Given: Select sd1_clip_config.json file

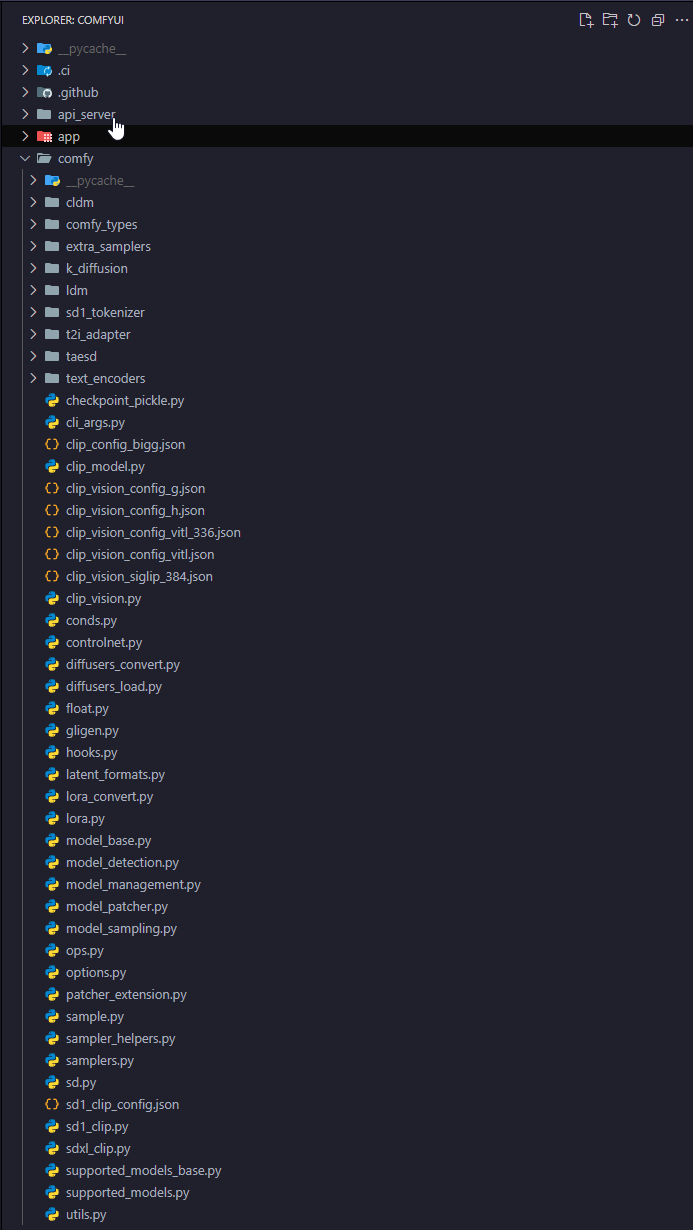Looking at the screenshot, I should [x=122, y=1104].
